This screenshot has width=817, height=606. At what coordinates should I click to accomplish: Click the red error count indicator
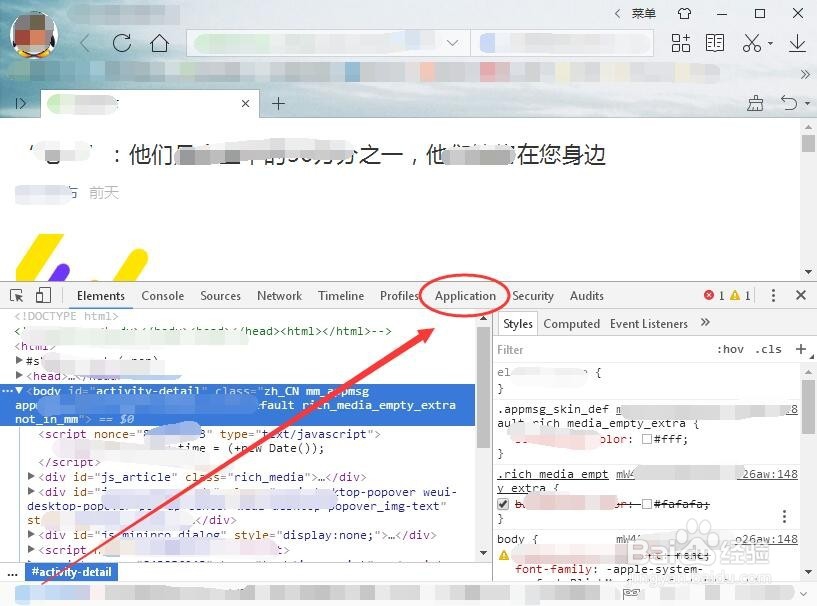pyautogui.click(x=714, y=295)
